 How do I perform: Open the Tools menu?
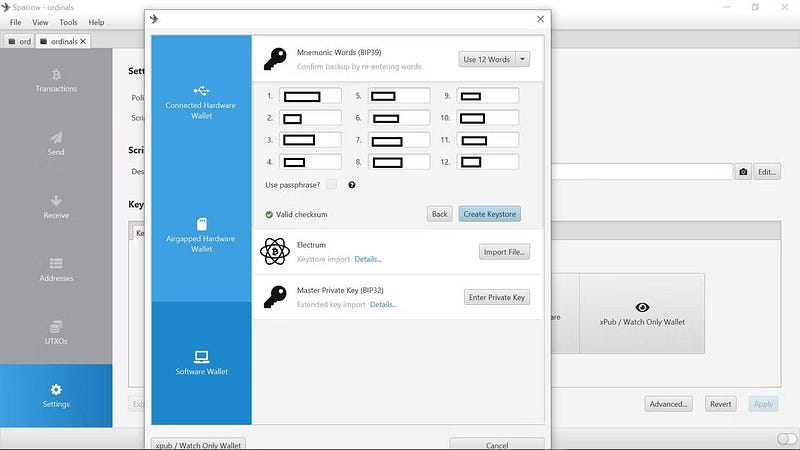coord(68,22)
